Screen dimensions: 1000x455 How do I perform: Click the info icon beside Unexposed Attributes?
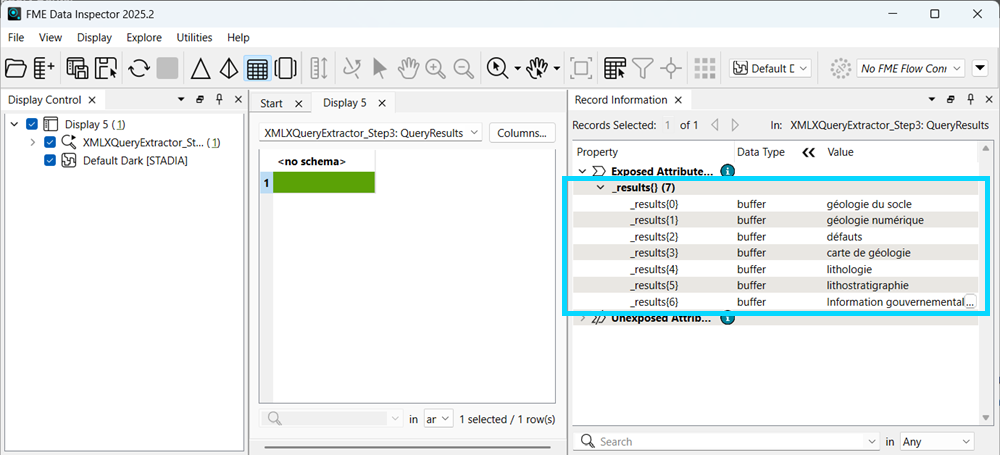click(727, 318)
